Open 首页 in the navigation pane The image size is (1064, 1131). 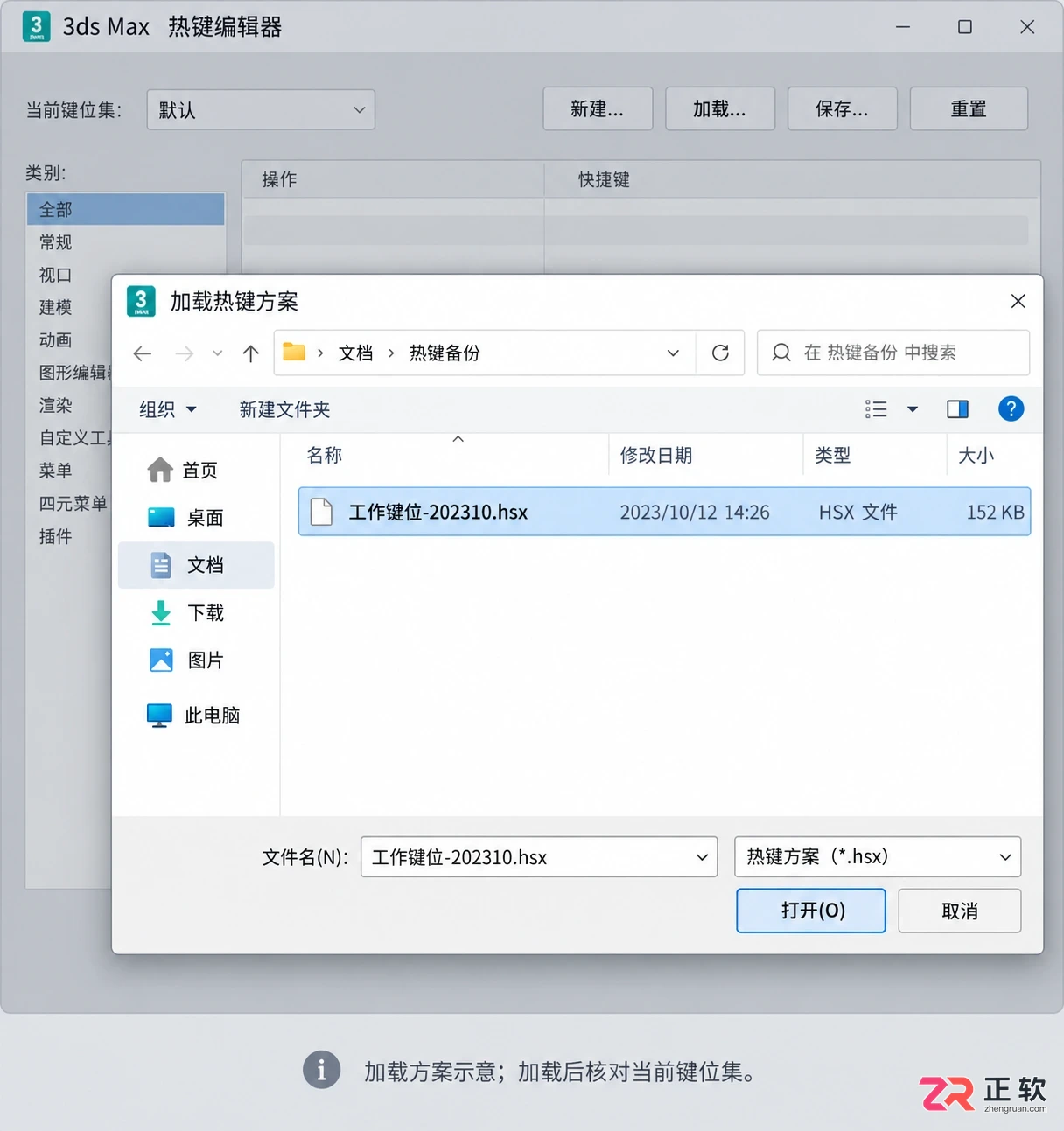[x=196, y=470]
